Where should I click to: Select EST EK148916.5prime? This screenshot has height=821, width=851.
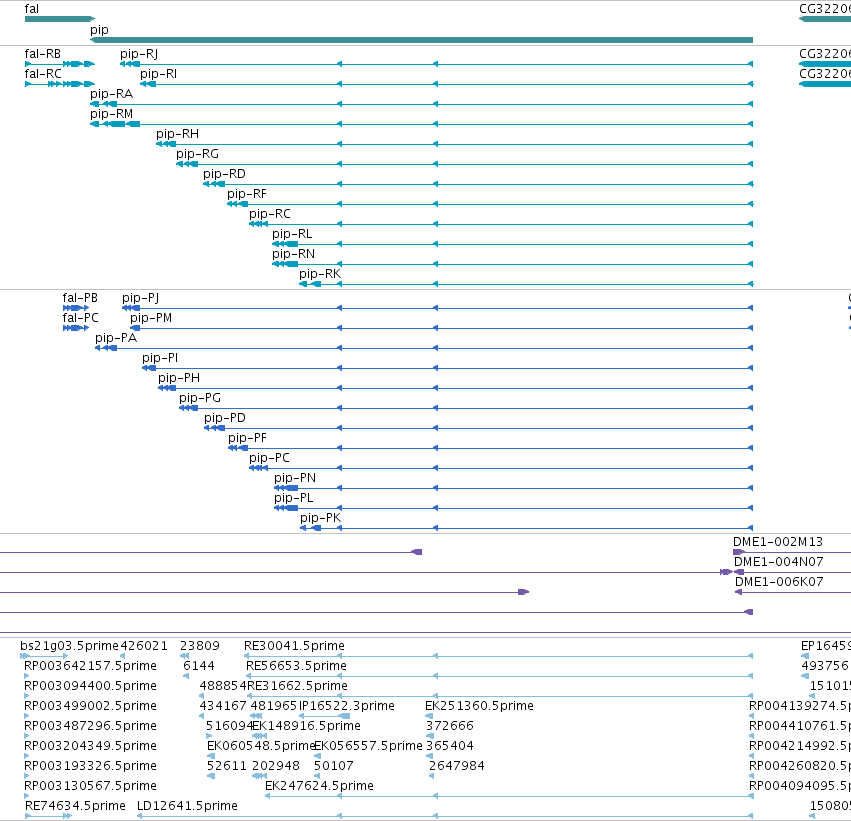click(307, 727)
